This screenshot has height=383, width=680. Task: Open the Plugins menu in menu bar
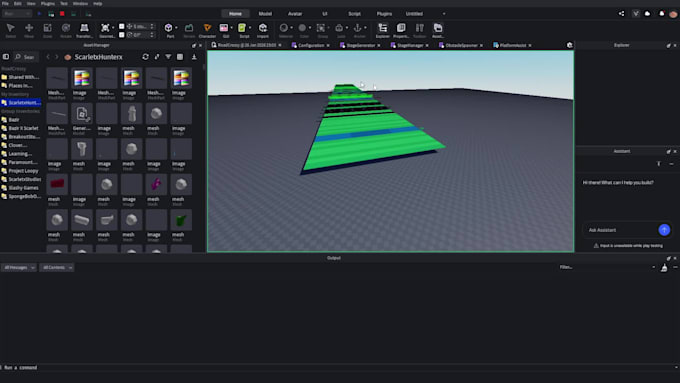[x=48, y=3]
